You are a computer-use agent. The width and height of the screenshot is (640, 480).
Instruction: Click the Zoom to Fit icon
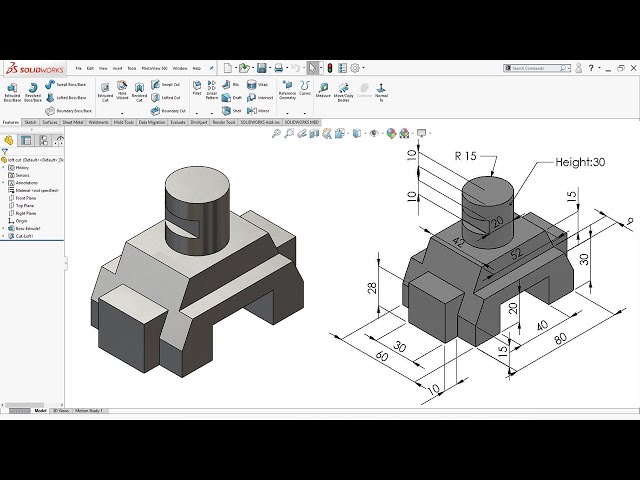(276, 133)
